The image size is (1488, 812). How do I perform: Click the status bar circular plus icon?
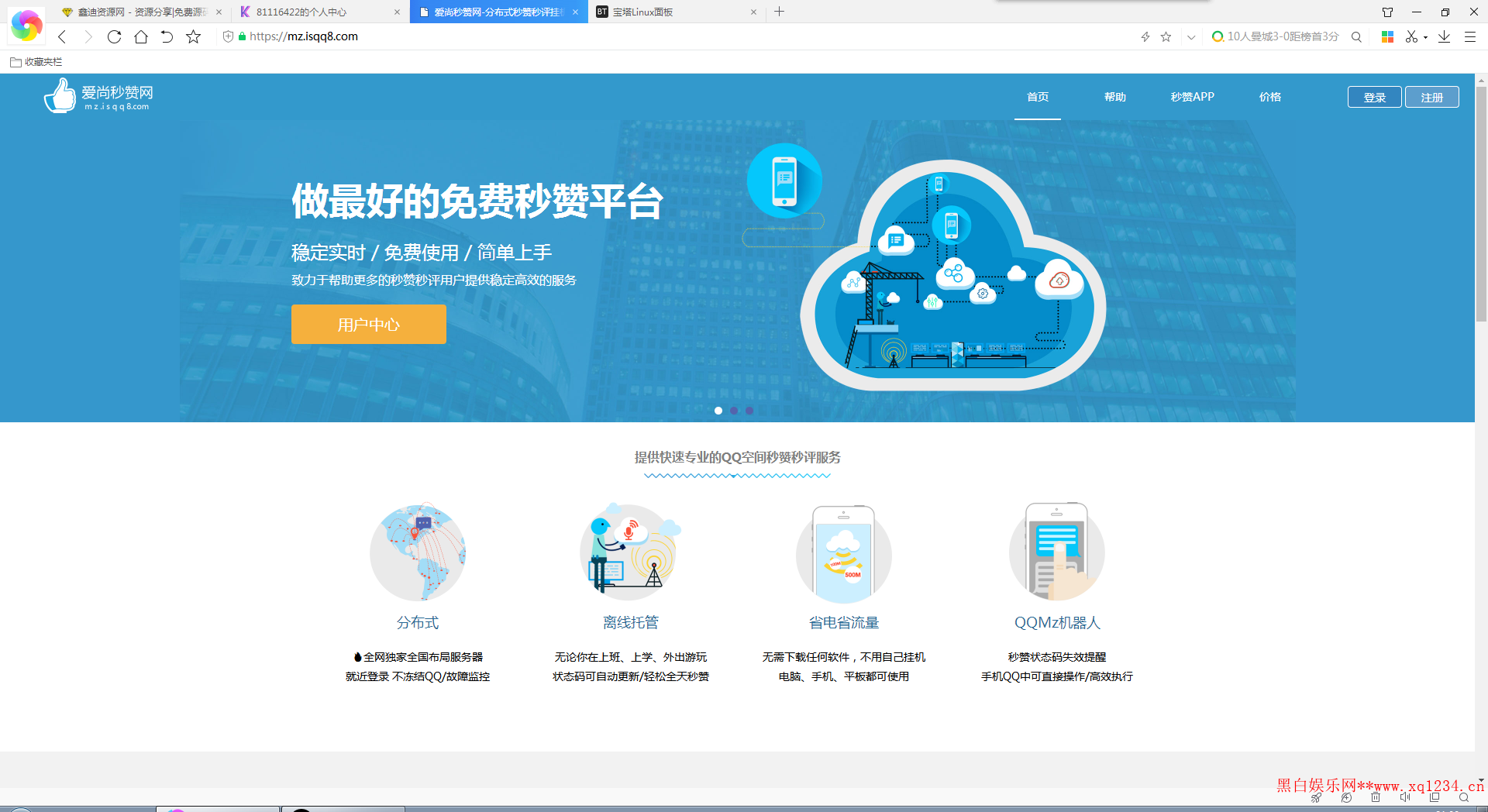pyautogui.click(x=1346, y=797)
